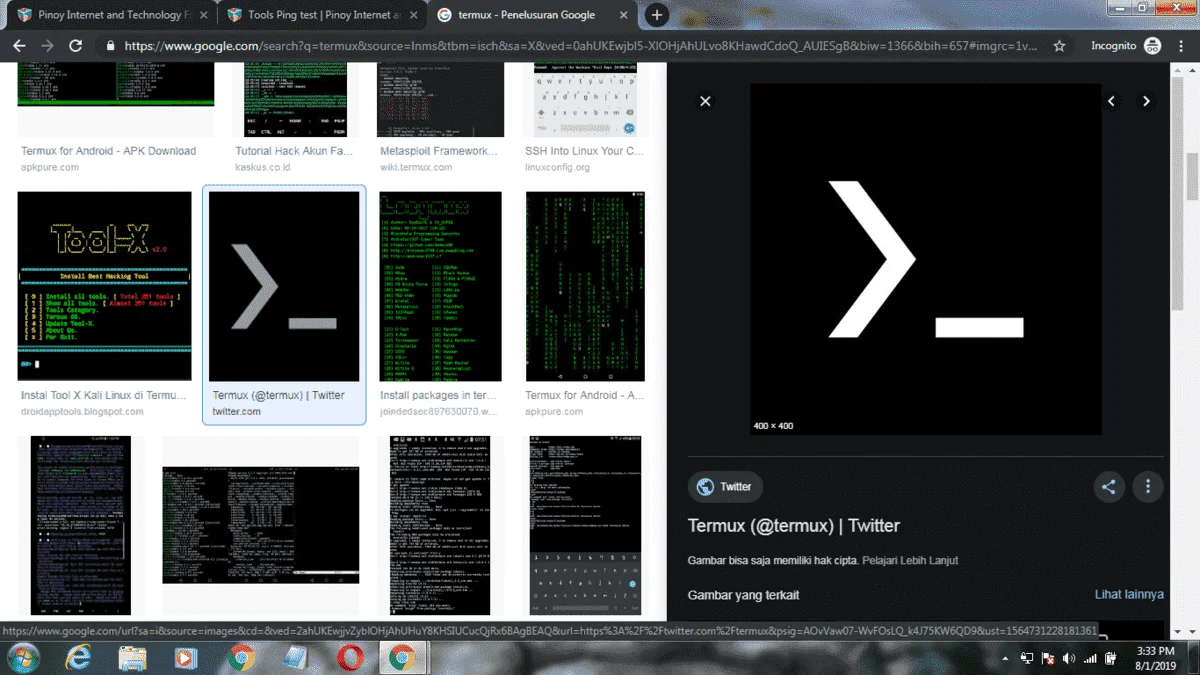Open the Tool-X hacking tool thumbnail
Screen dimensions: 1200x675
pos(104,286)
